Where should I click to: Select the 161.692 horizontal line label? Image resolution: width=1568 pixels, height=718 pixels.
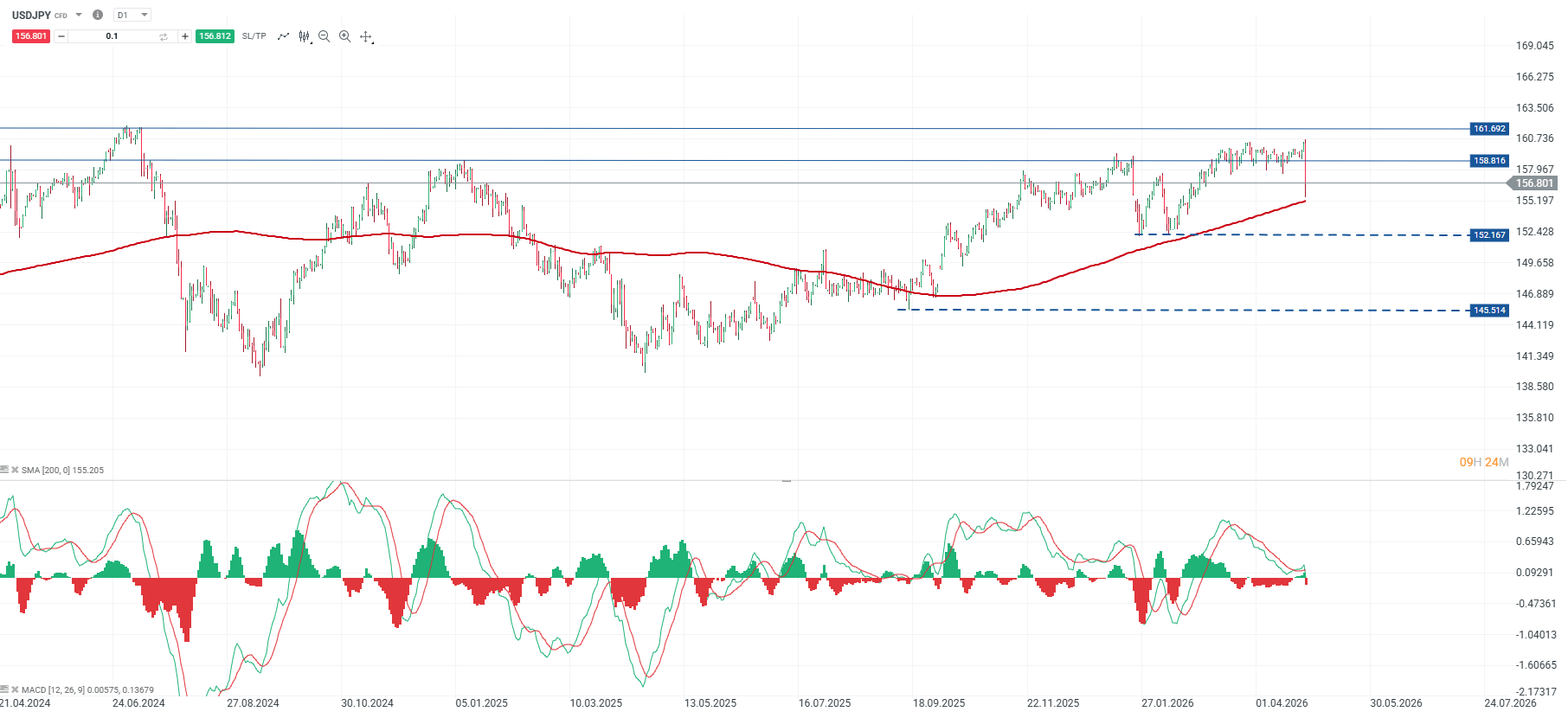1489,129
